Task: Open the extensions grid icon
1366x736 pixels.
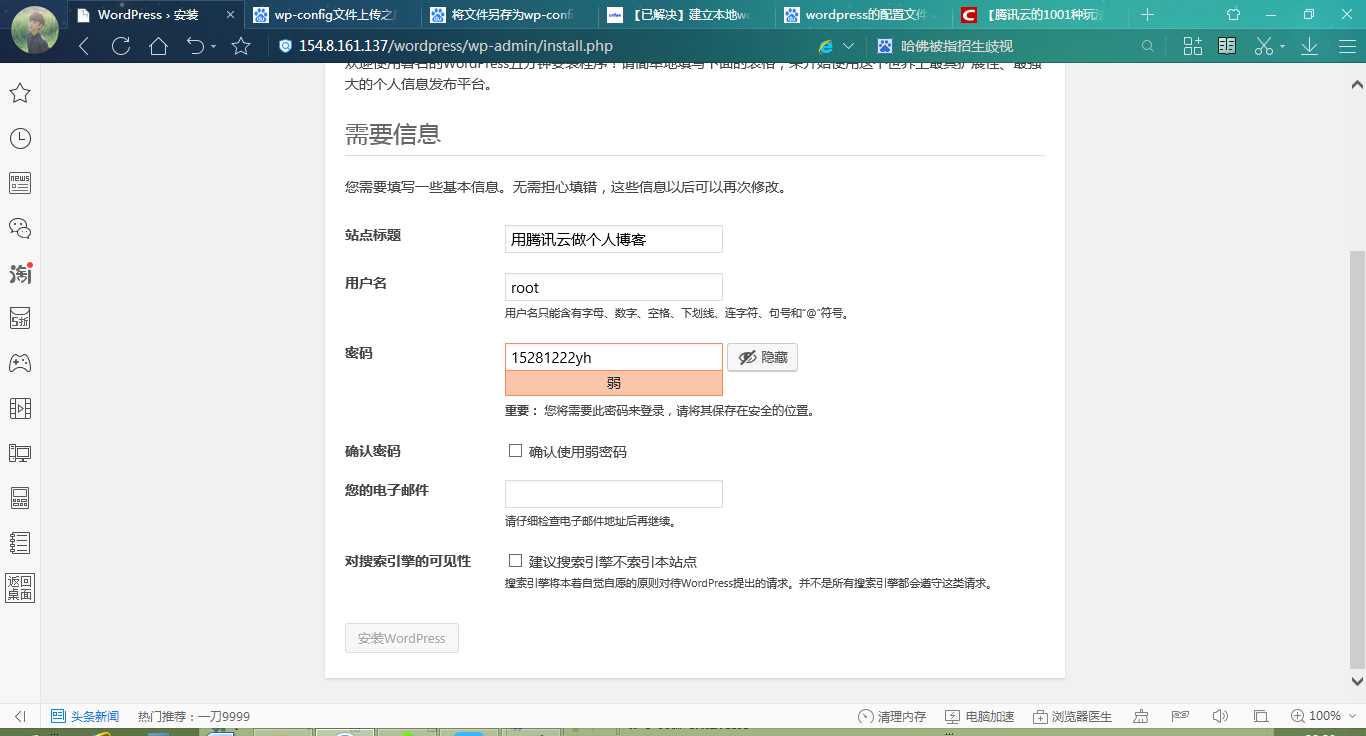Action: coord(1192,46)
